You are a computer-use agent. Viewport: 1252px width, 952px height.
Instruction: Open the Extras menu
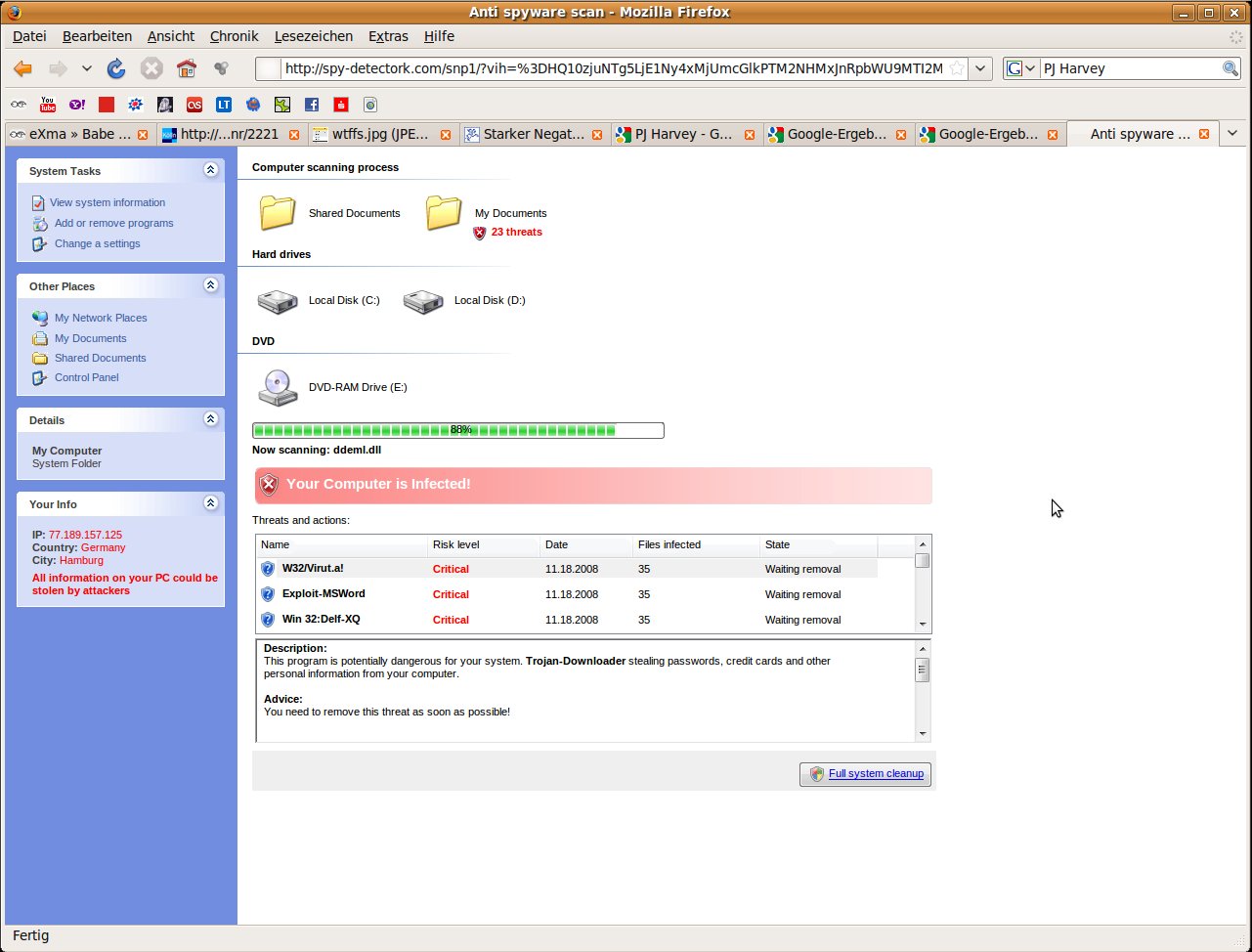(x=388, y=36)
